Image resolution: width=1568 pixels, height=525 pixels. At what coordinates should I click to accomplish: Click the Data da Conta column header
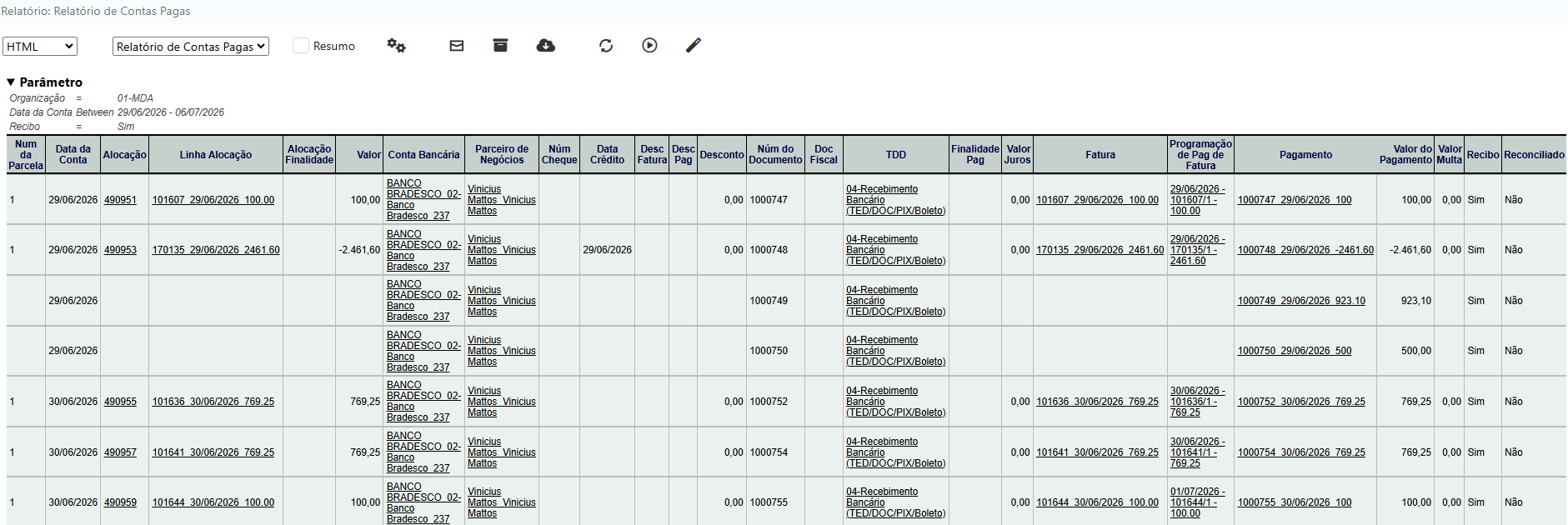73,155
